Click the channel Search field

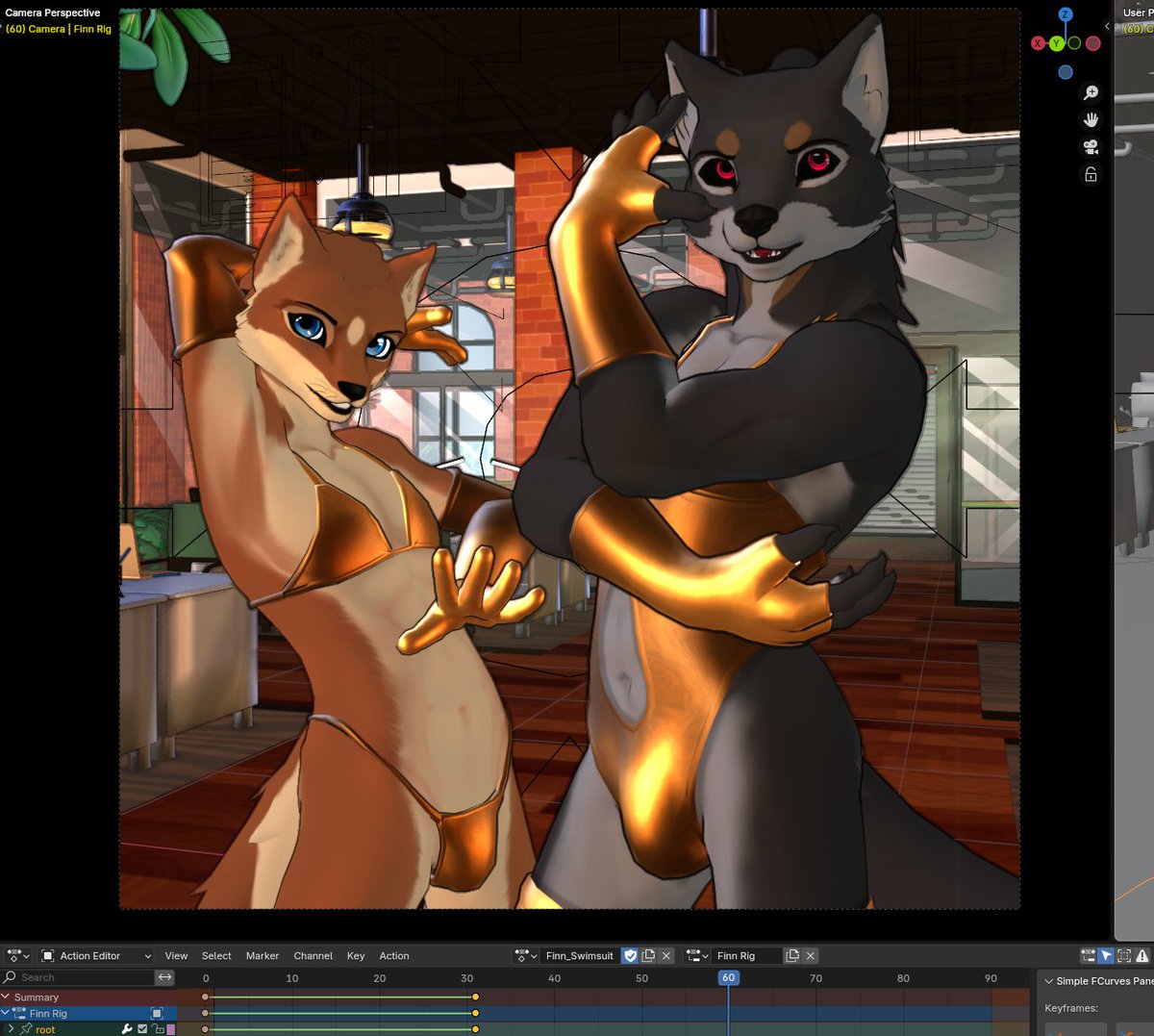(78, 977)
